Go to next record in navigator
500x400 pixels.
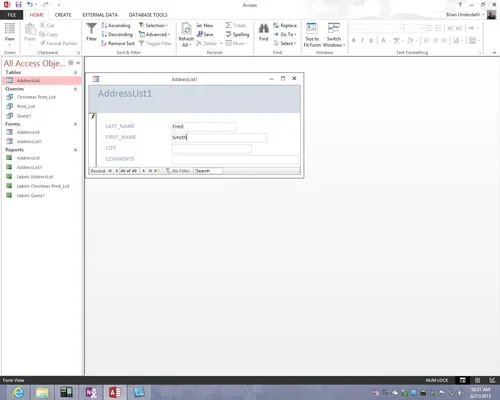pyautogui.click(x=144, y=171)
